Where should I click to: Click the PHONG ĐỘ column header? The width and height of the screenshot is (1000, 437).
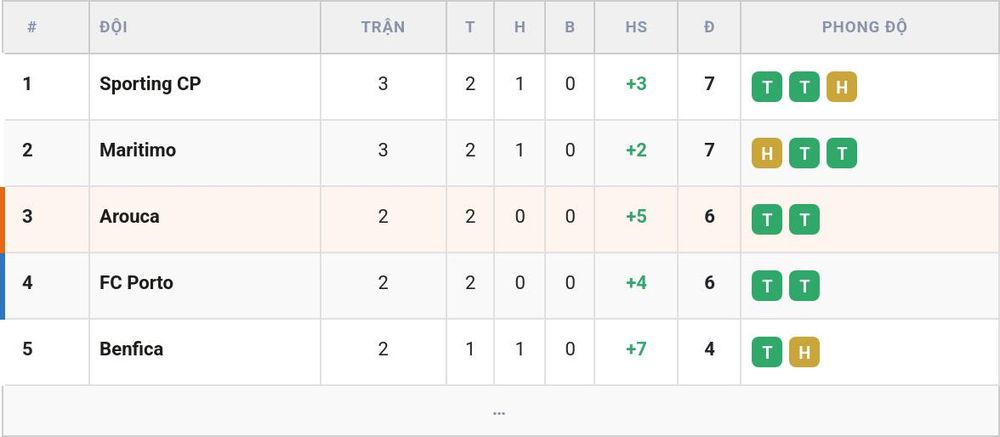point(864,27)
